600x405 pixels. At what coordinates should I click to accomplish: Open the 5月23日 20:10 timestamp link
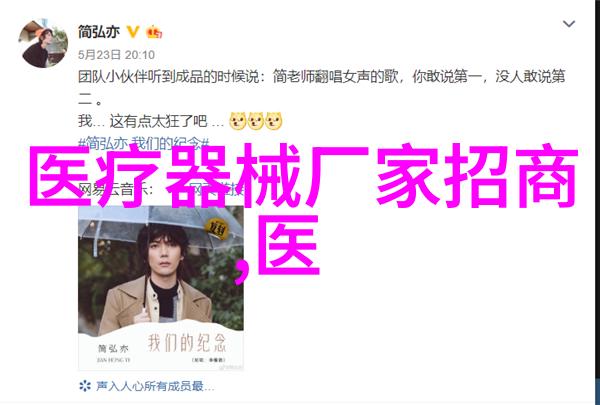116,55
